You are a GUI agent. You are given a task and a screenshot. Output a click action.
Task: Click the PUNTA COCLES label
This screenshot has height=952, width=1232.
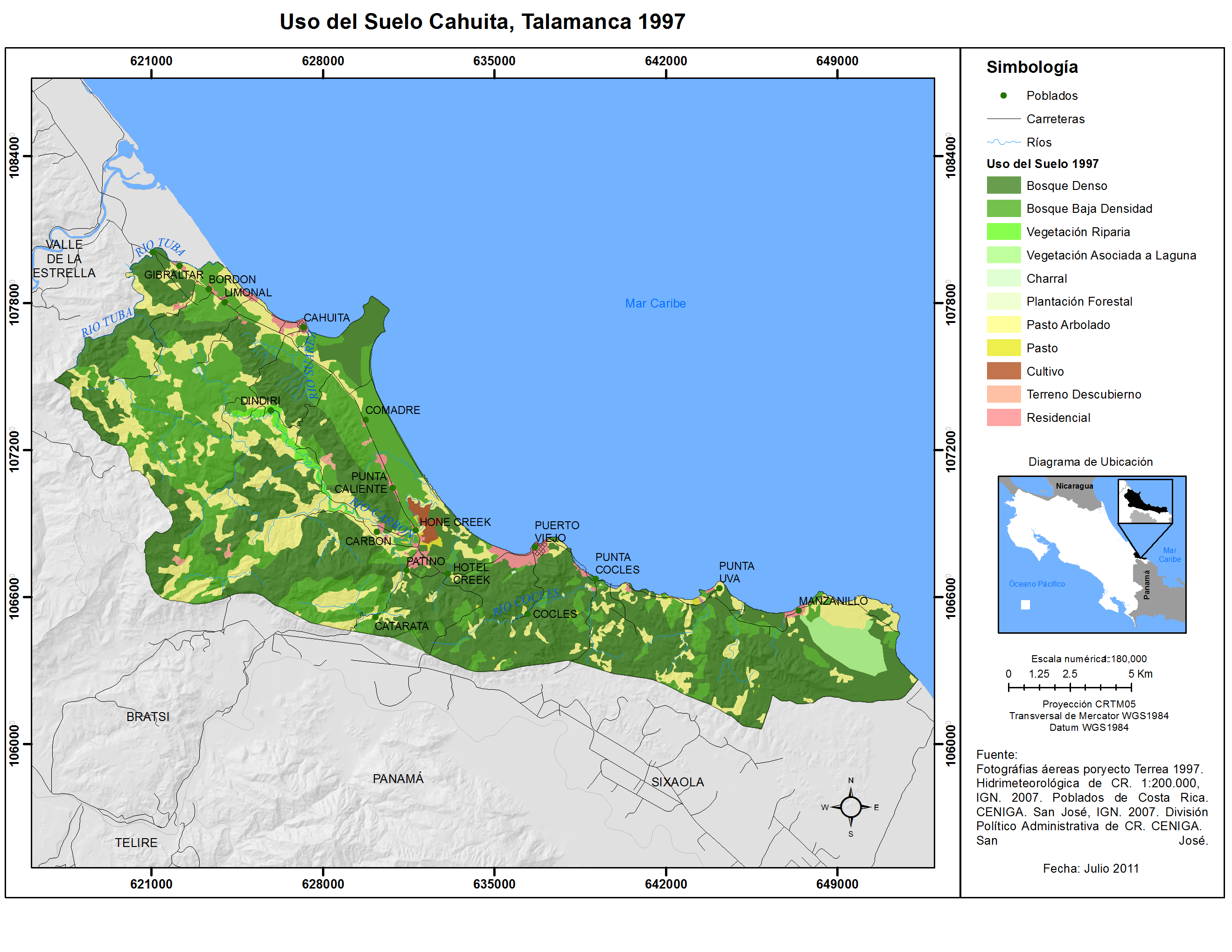coord(617,563)
